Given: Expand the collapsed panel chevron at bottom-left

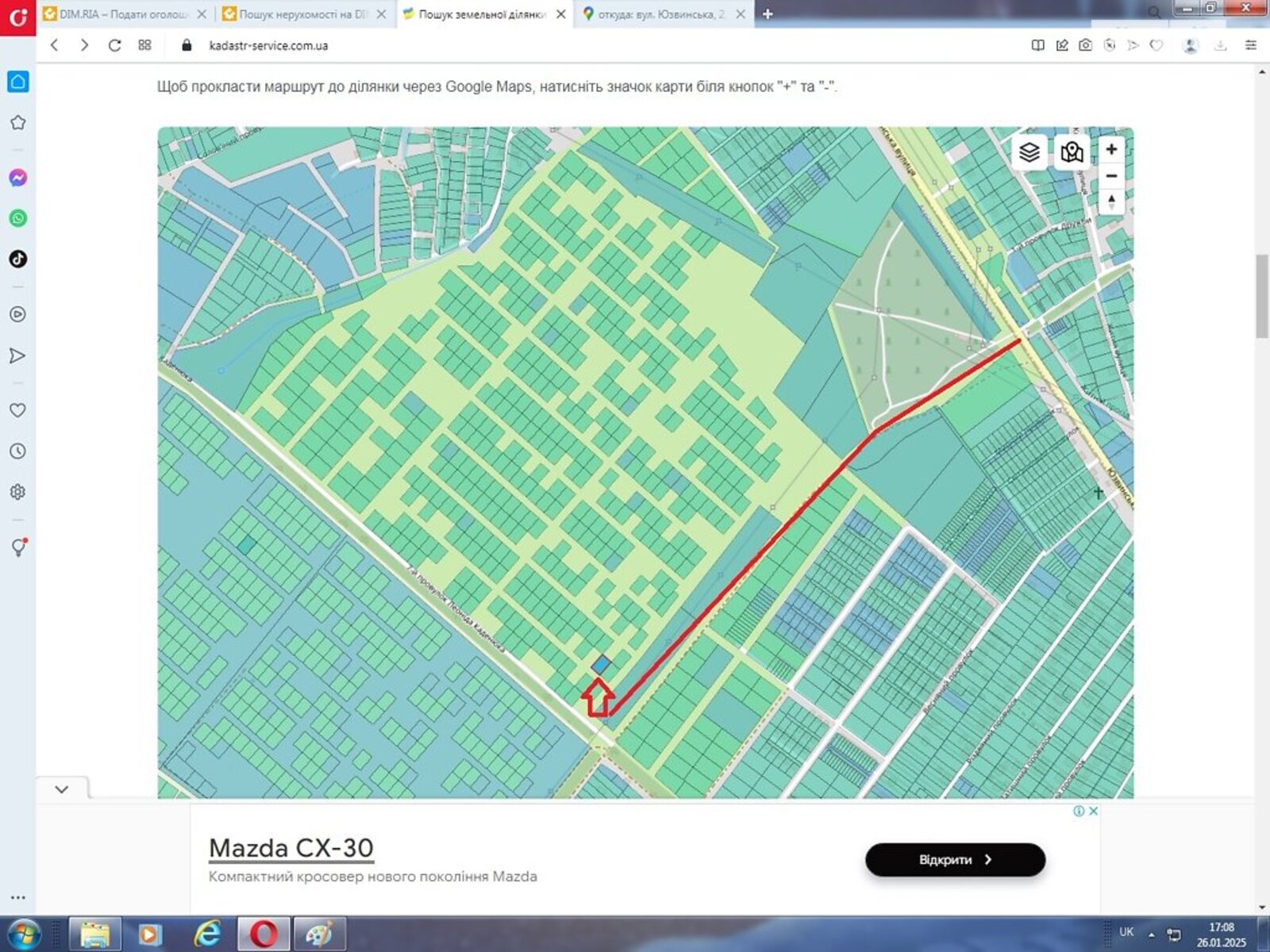Looking at the screenshot, I should coord(62,789).
